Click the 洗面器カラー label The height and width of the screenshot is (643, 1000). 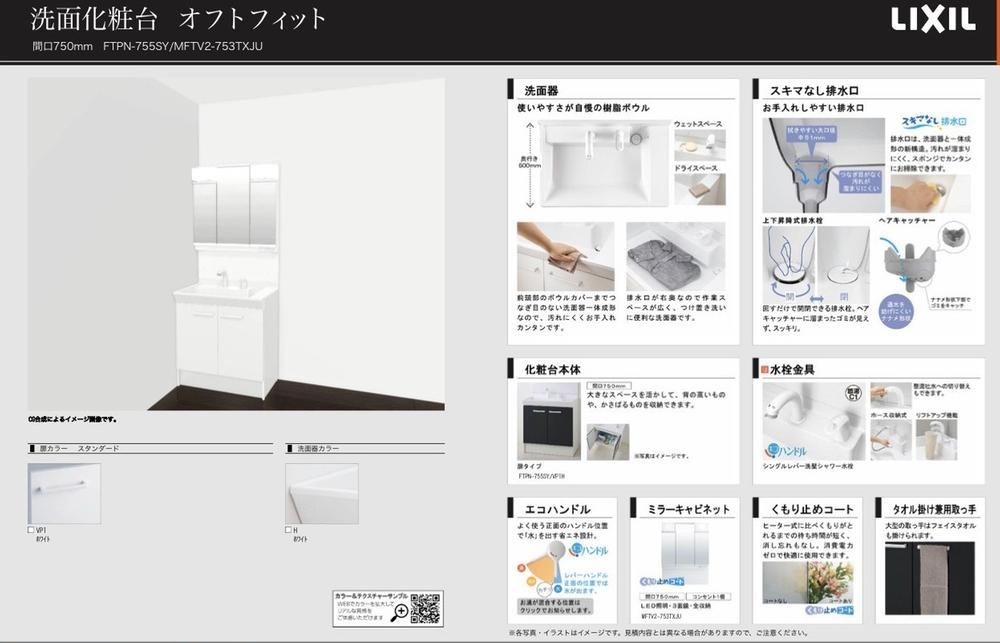318,448
